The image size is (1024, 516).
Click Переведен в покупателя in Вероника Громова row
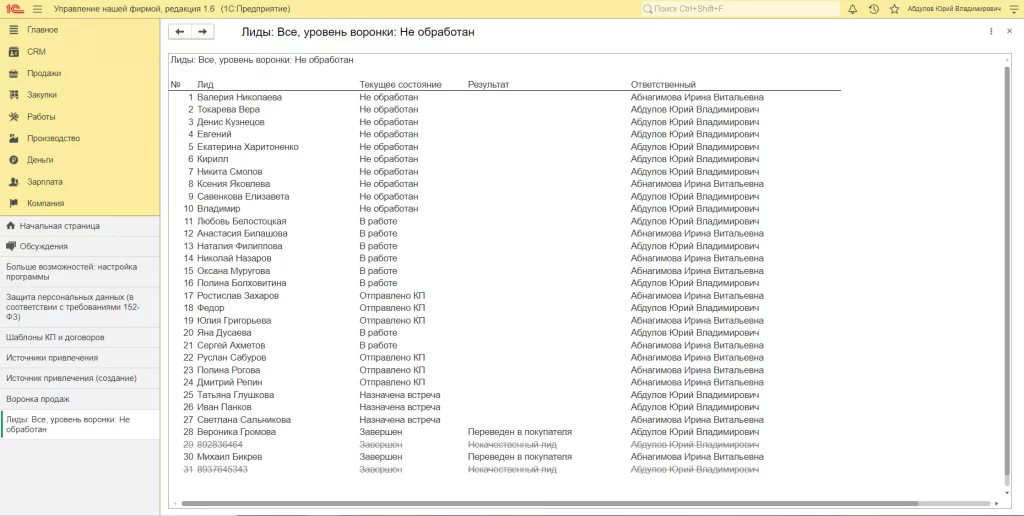(x=520, y=432)
